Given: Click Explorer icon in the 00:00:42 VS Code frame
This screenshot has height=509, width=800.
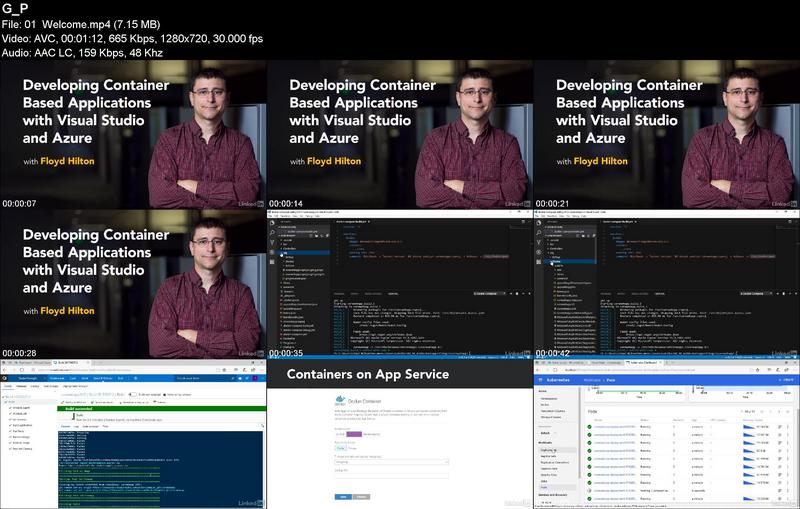Looking at the screenshot, I should [x=538, y=223].
